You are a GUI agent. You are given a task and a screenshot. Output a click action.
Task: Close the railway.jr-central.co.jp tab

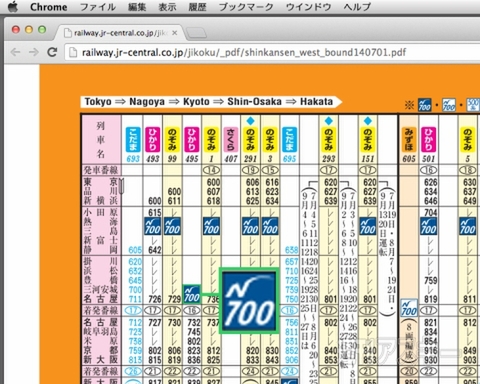(x=174, y=33)
